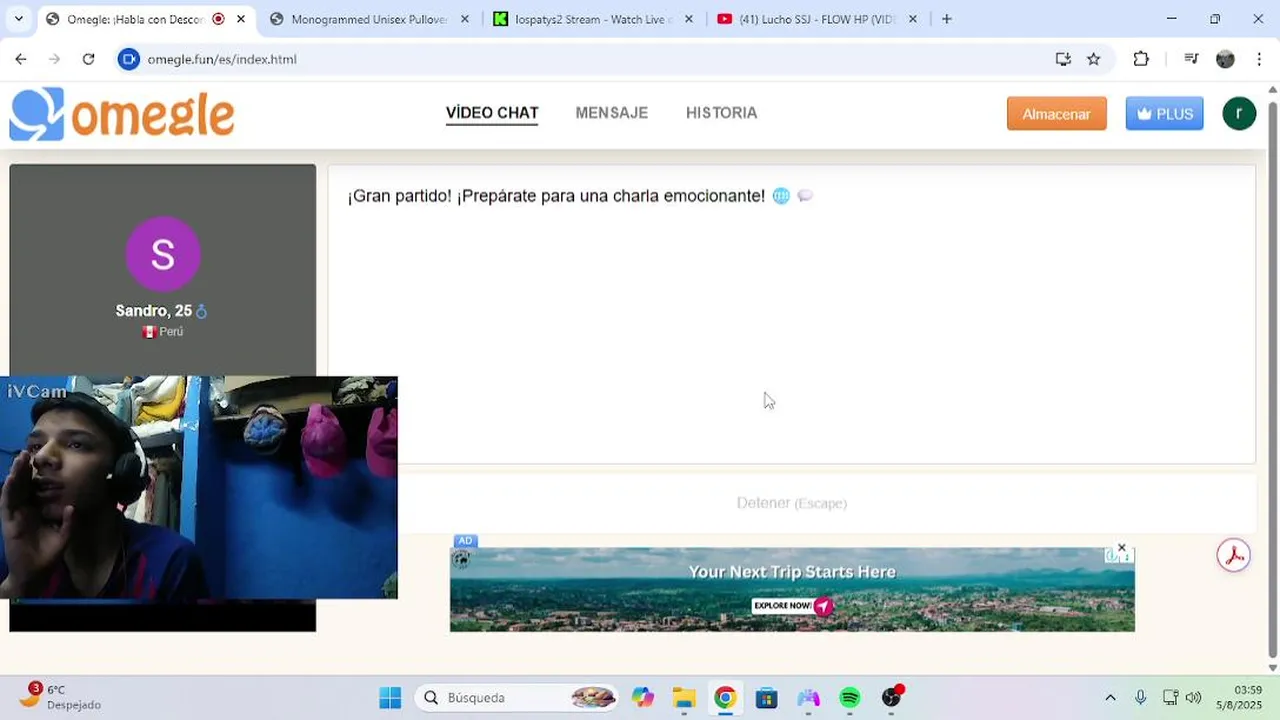Viewport: 1280px width, 720px height.
Task: Click the page vertical scrollbar
Action: tap(1272, 380)
